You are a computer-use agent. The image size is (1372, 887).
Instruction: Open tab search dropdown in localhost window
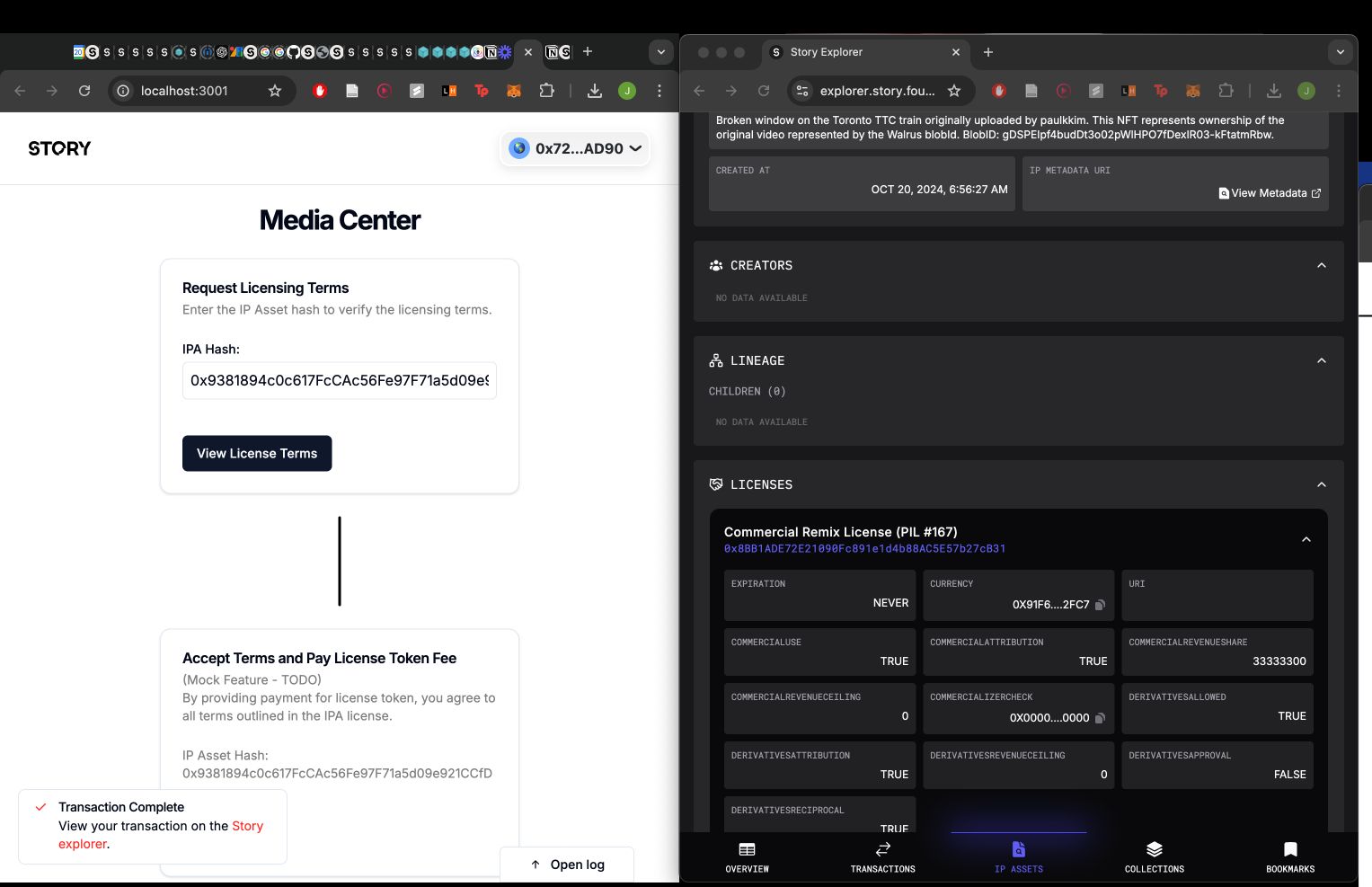[661, 52]
